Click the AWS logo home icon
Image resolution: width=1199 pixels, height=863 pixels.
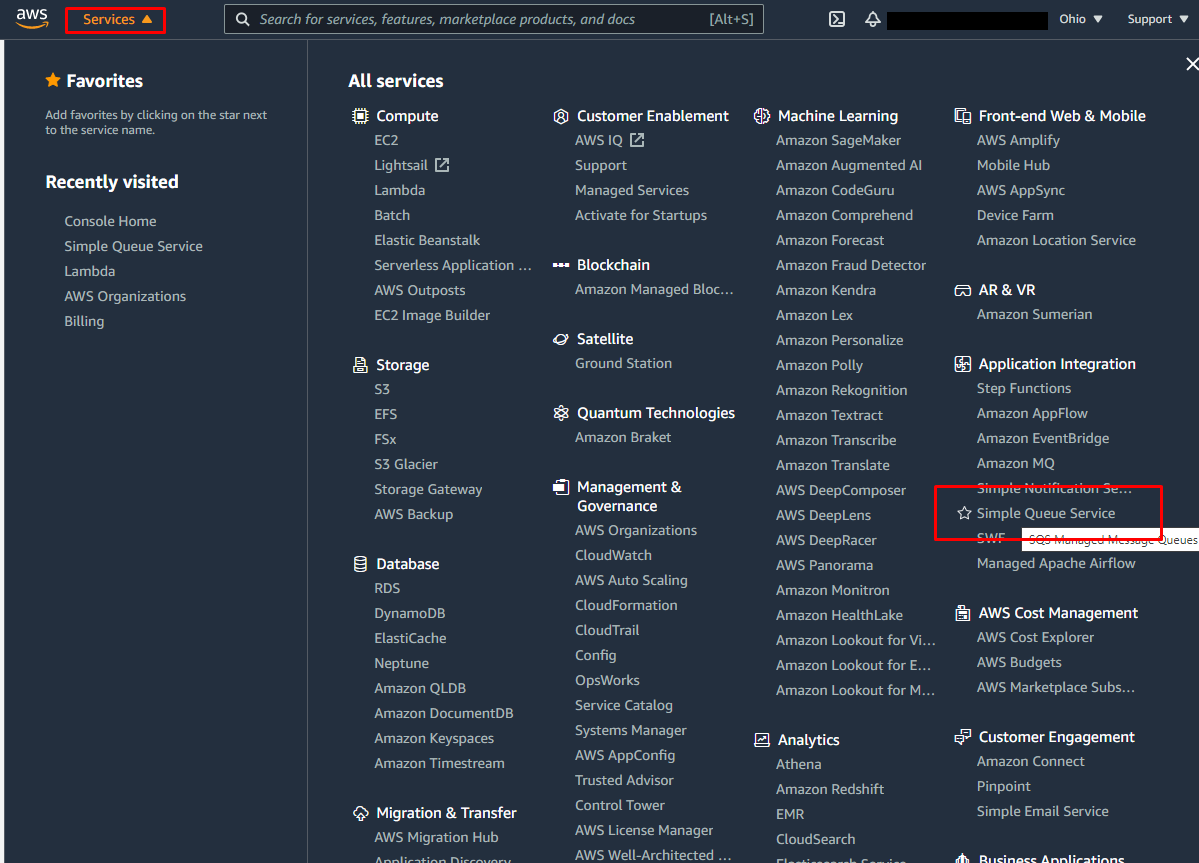point(32,19)
